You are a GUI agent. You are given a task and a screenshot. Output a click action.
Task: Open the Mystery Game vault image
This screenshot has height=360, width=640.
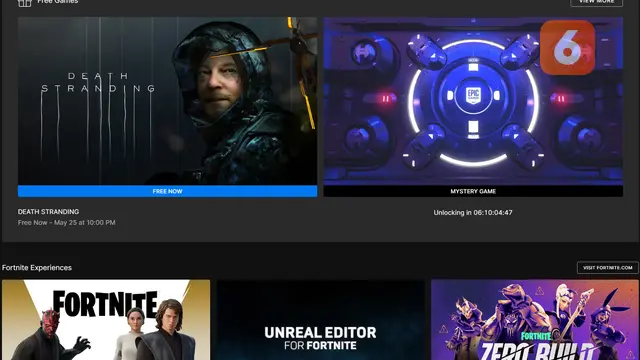tap(473, 101)
